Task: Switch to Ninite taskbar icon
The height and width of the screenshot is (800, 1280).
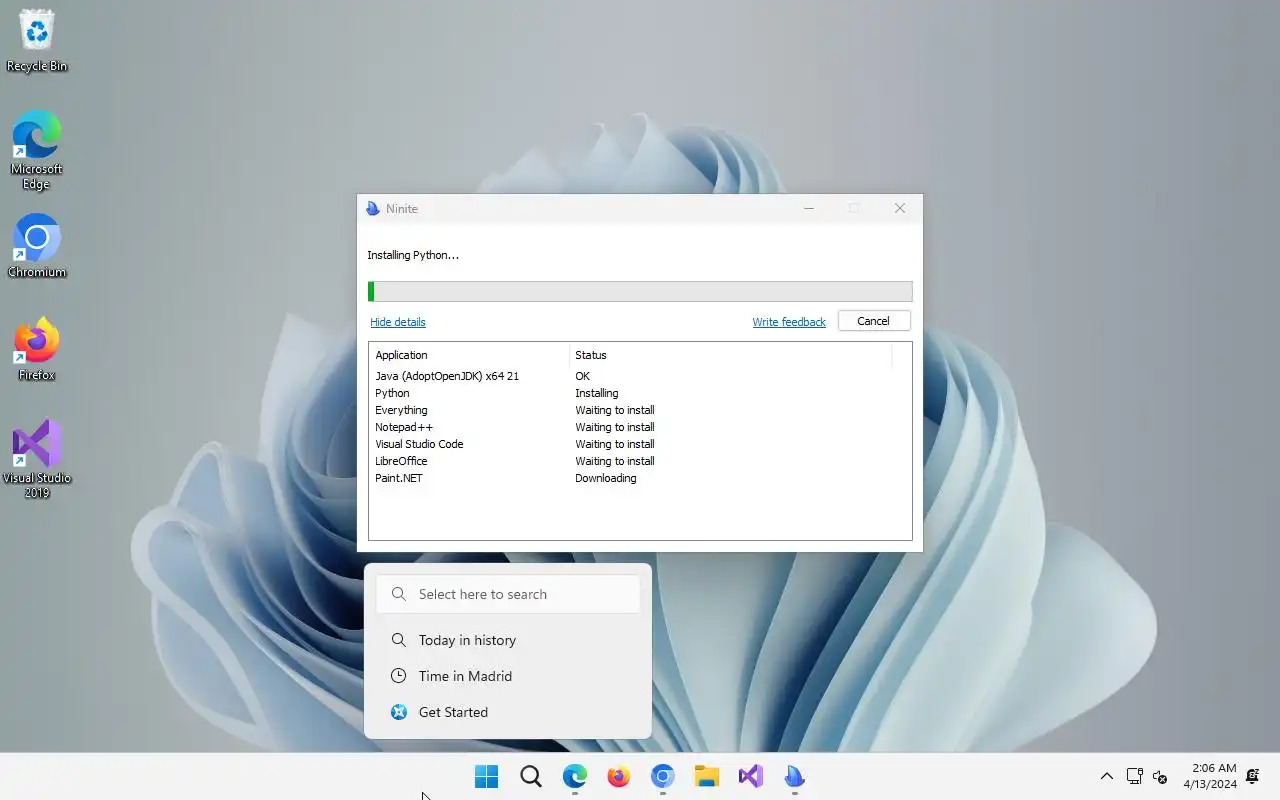Action: pos(795,776)
